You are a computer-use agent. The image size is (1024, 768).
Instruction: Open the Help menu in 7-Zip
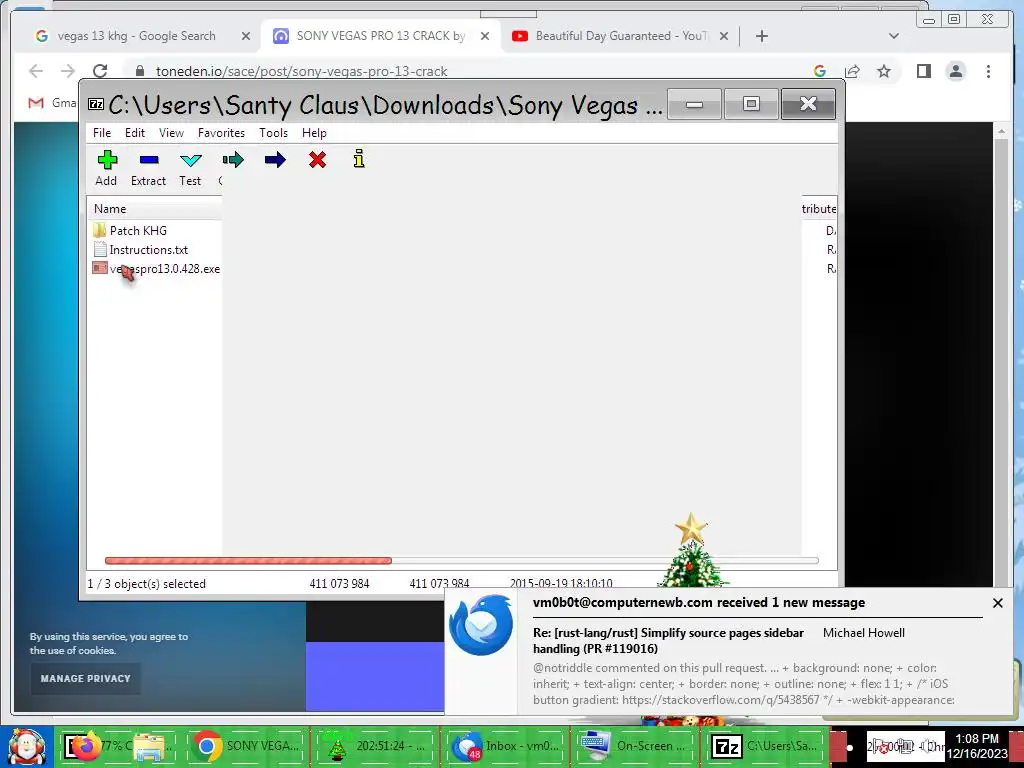(314, 133)
